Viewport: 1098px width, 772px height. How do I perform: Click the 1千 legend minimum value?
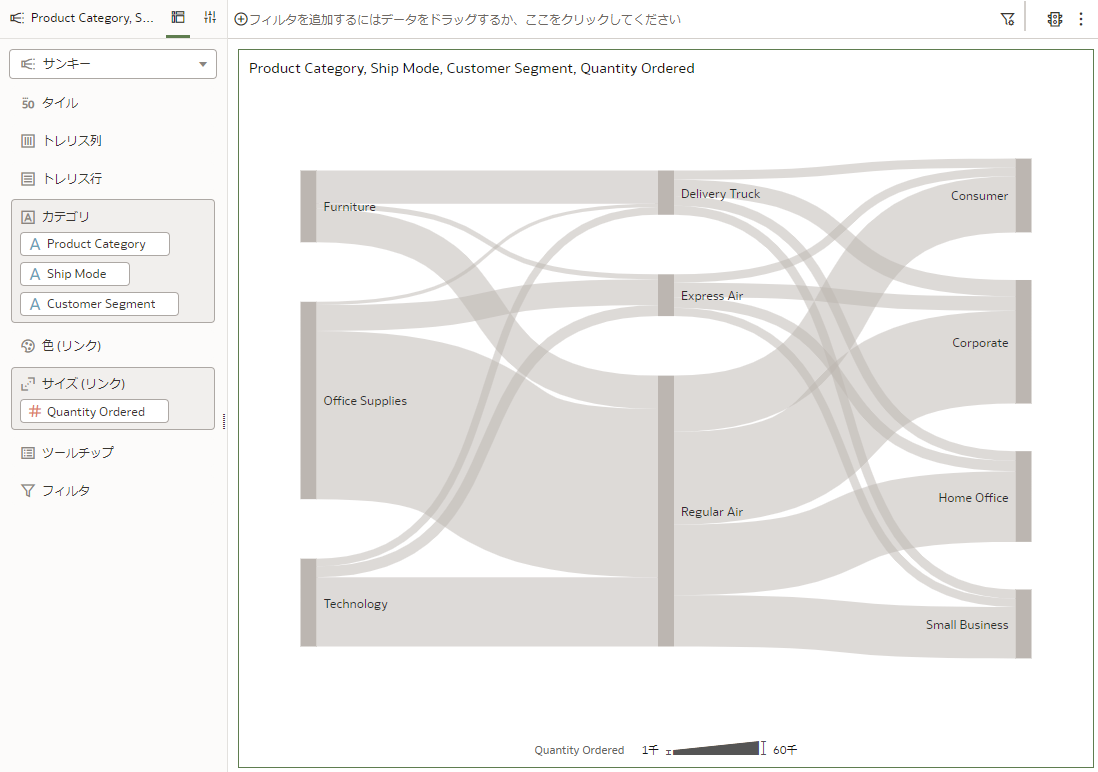click(x=650, y=750)
